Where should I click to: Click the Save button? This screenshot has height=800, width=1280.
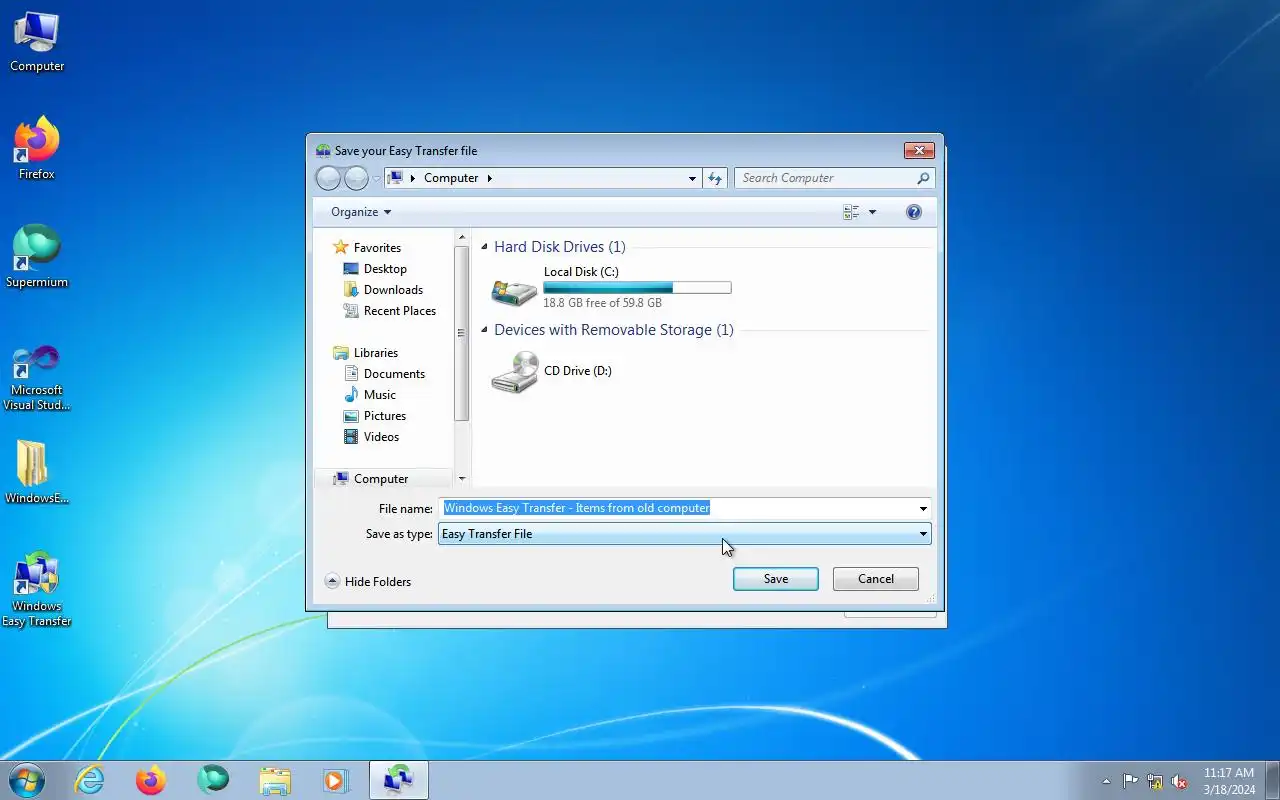coord(776,579)
